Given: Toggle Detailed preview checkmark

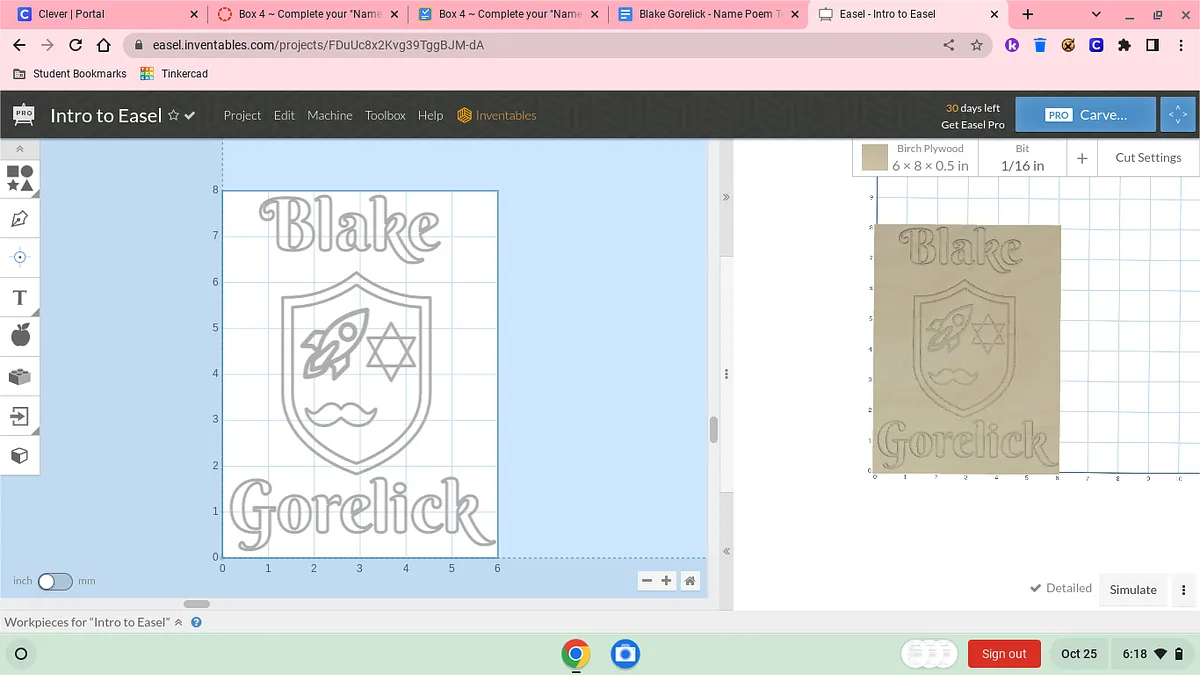Looking at the screenshot, I should (x=1061, y=588).
